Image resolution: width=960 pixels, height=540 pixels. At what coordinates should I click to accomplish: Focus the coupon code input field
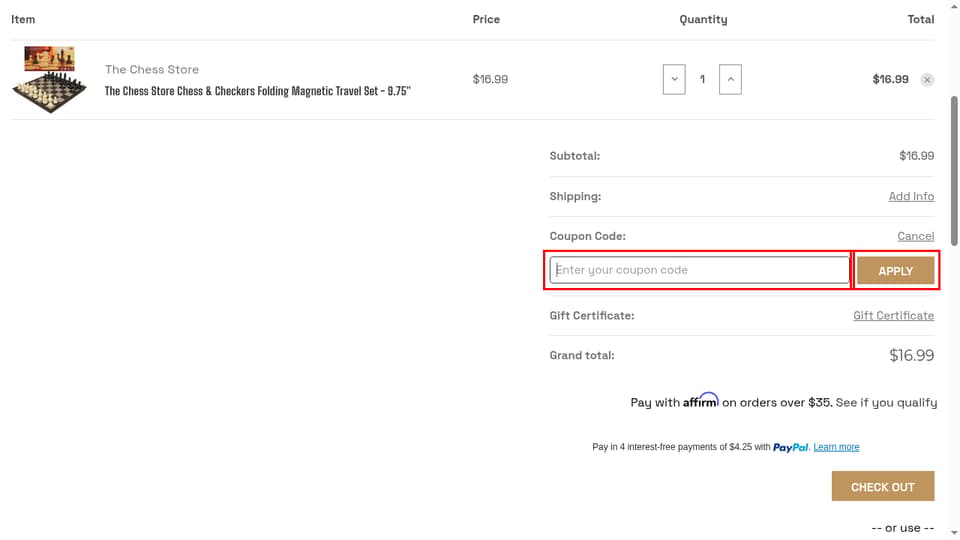(699, 270)
